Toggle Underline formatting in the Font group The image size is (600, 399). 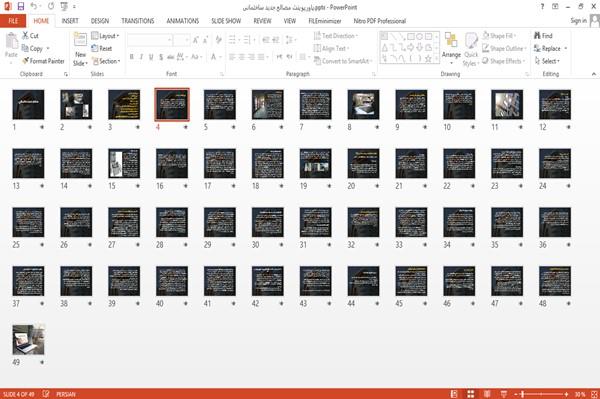pyautogui.click(x=151, y=57)
